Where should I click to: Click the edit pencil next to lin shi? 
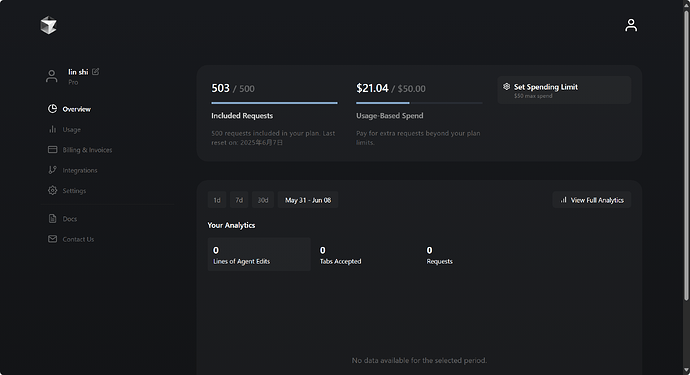pos(95,71)
